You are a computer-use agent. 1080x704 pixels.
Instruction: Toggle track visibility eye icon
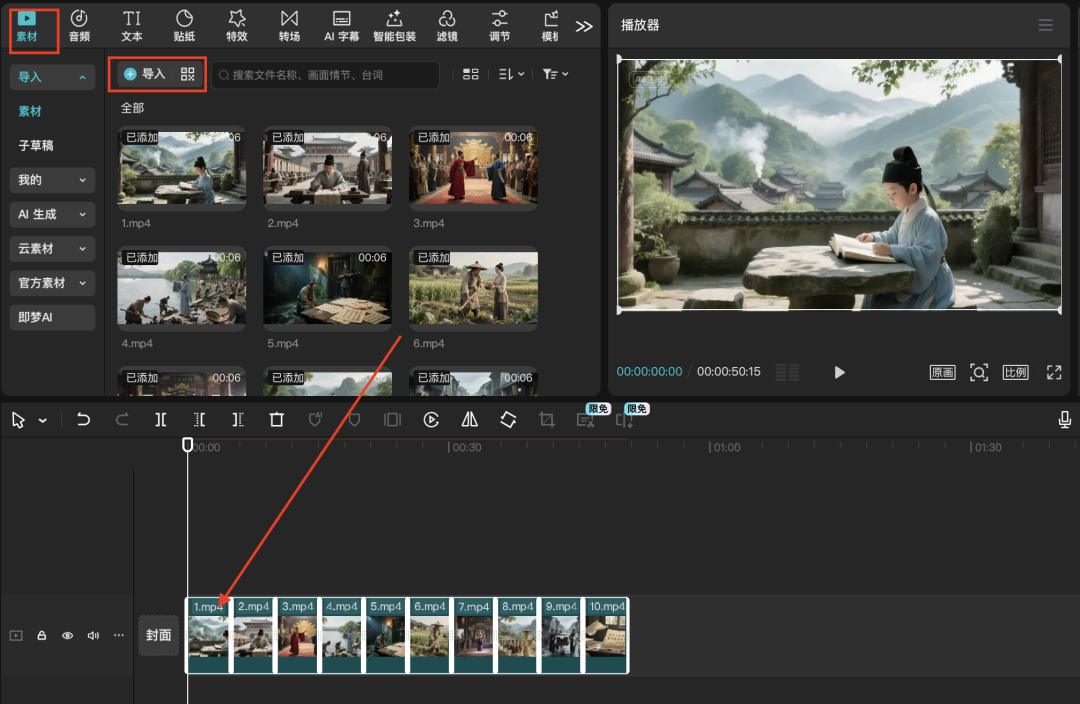click(67, 635)
